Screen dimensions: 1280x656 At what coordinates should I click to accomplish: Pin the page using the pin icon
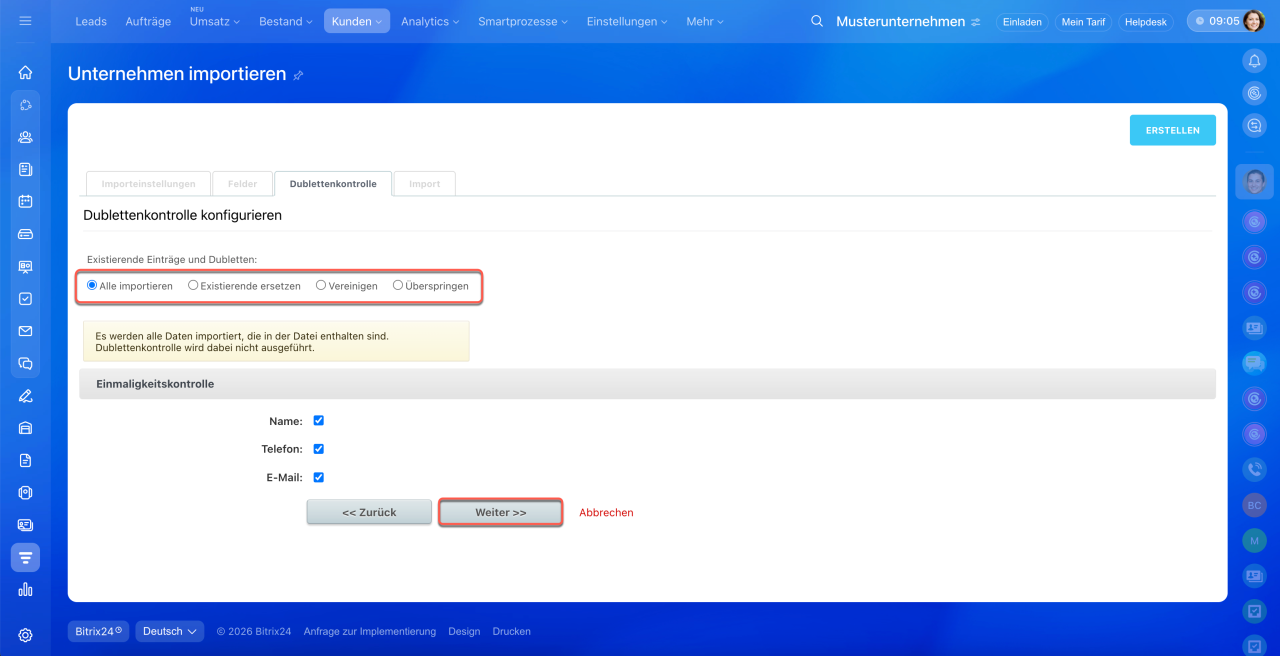[298, 76]
